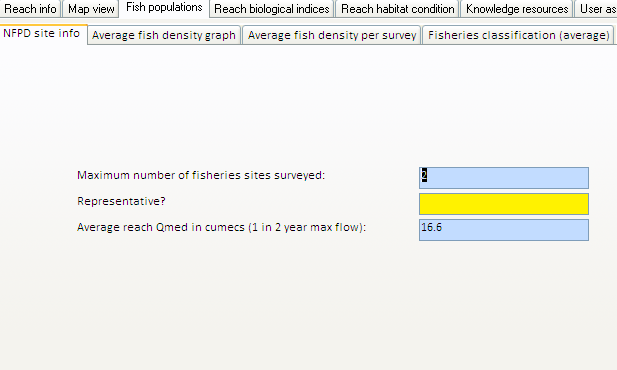Select the partially visible User tab

click(x=597, y=9)
